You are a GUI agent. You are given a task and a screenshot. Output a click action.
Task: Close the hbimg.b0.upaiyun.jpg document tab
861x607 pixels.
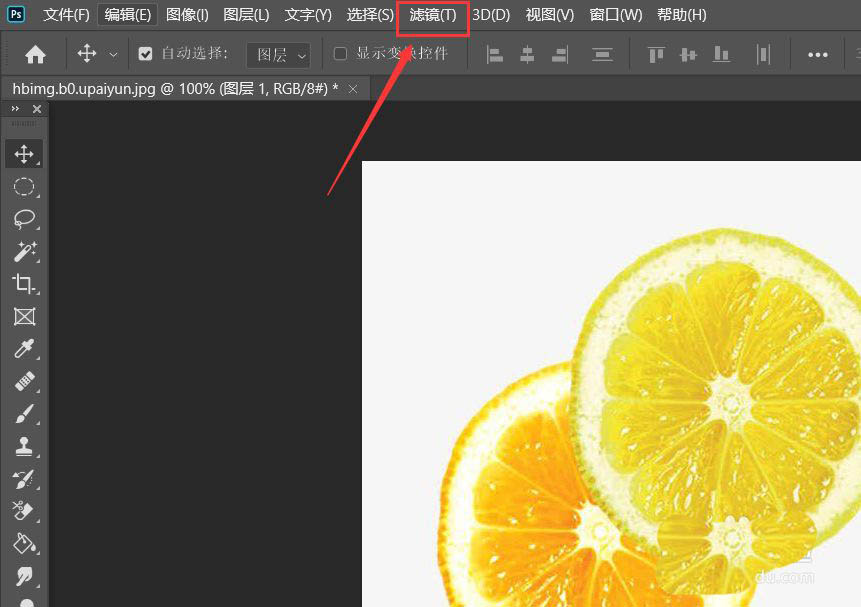tap(353, 89)
